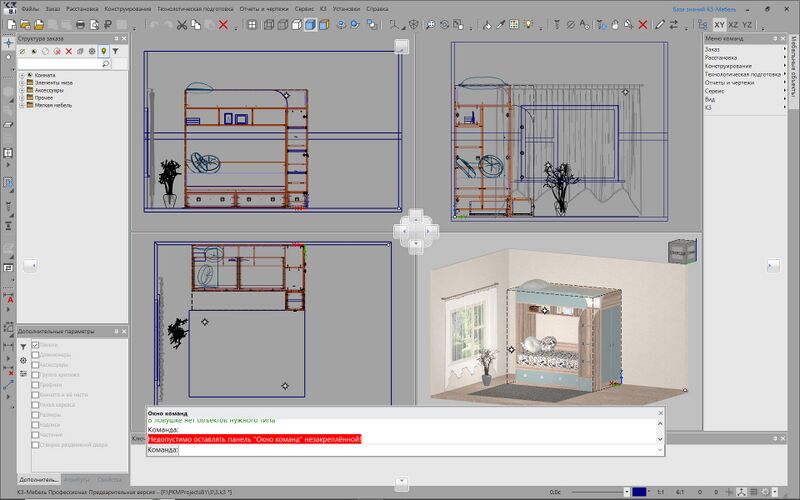
Task: Click the gear icon in Дополнительные параметры
Action: pos(23,360)
